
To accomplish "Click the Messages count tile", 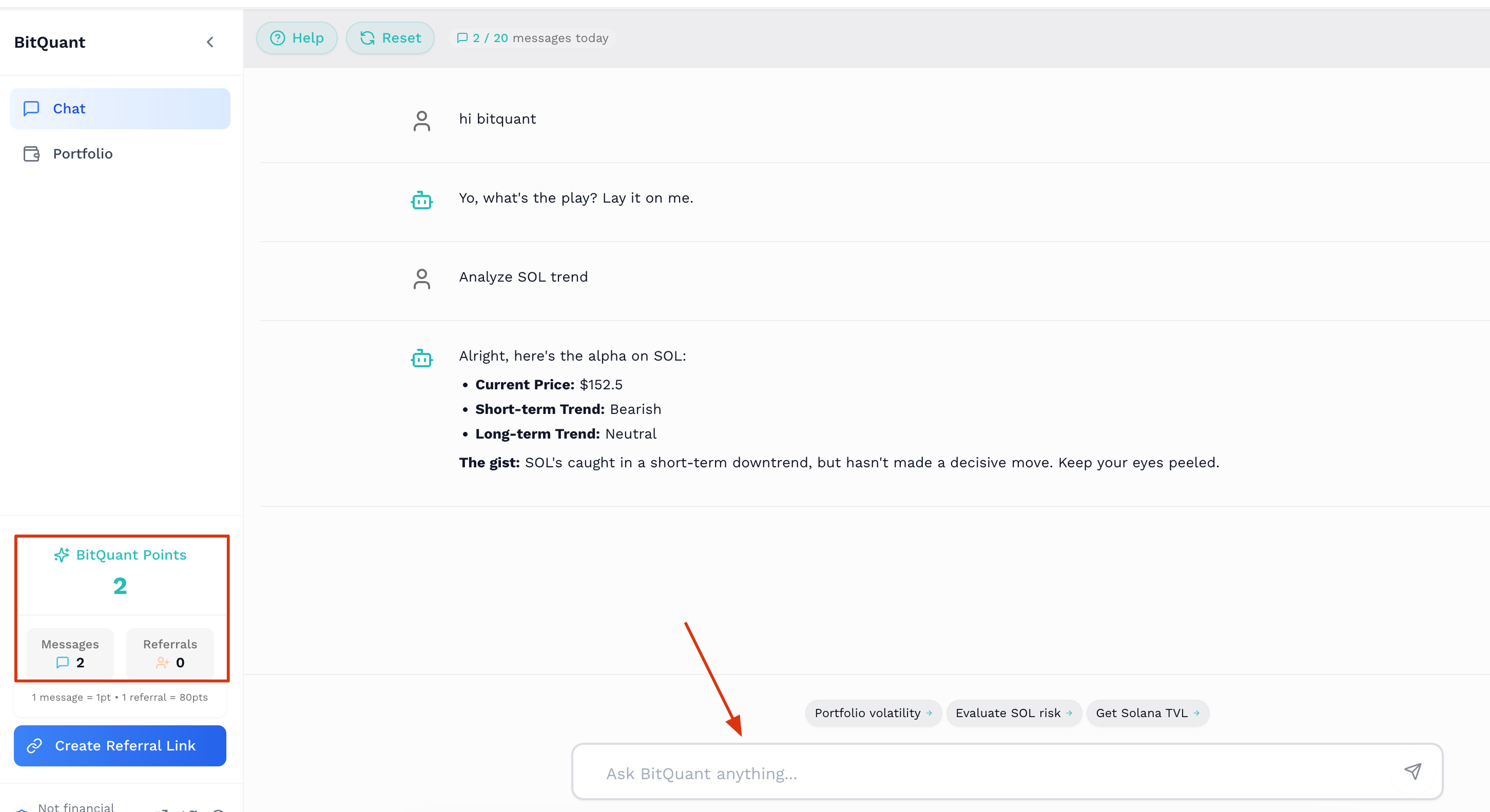I will (x=70, y=653).
